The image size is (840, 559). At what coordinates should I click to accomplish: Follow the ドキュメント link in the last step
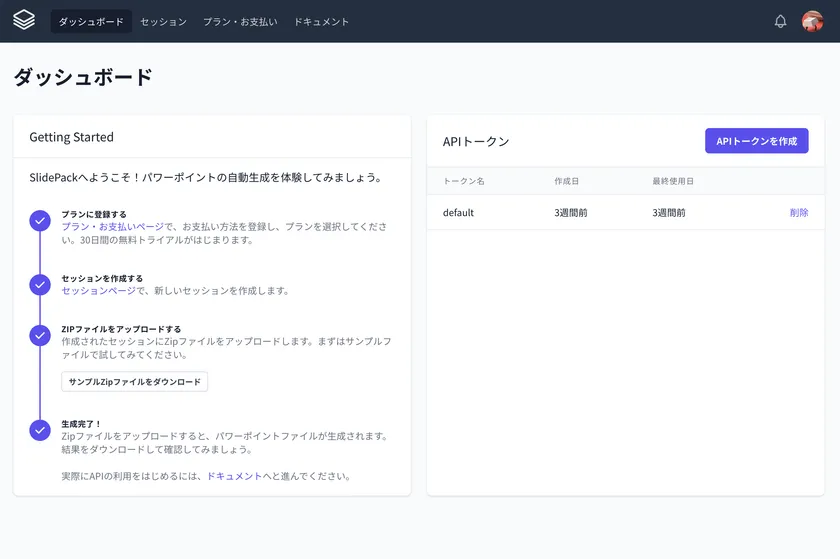click(x=234, y=476)
